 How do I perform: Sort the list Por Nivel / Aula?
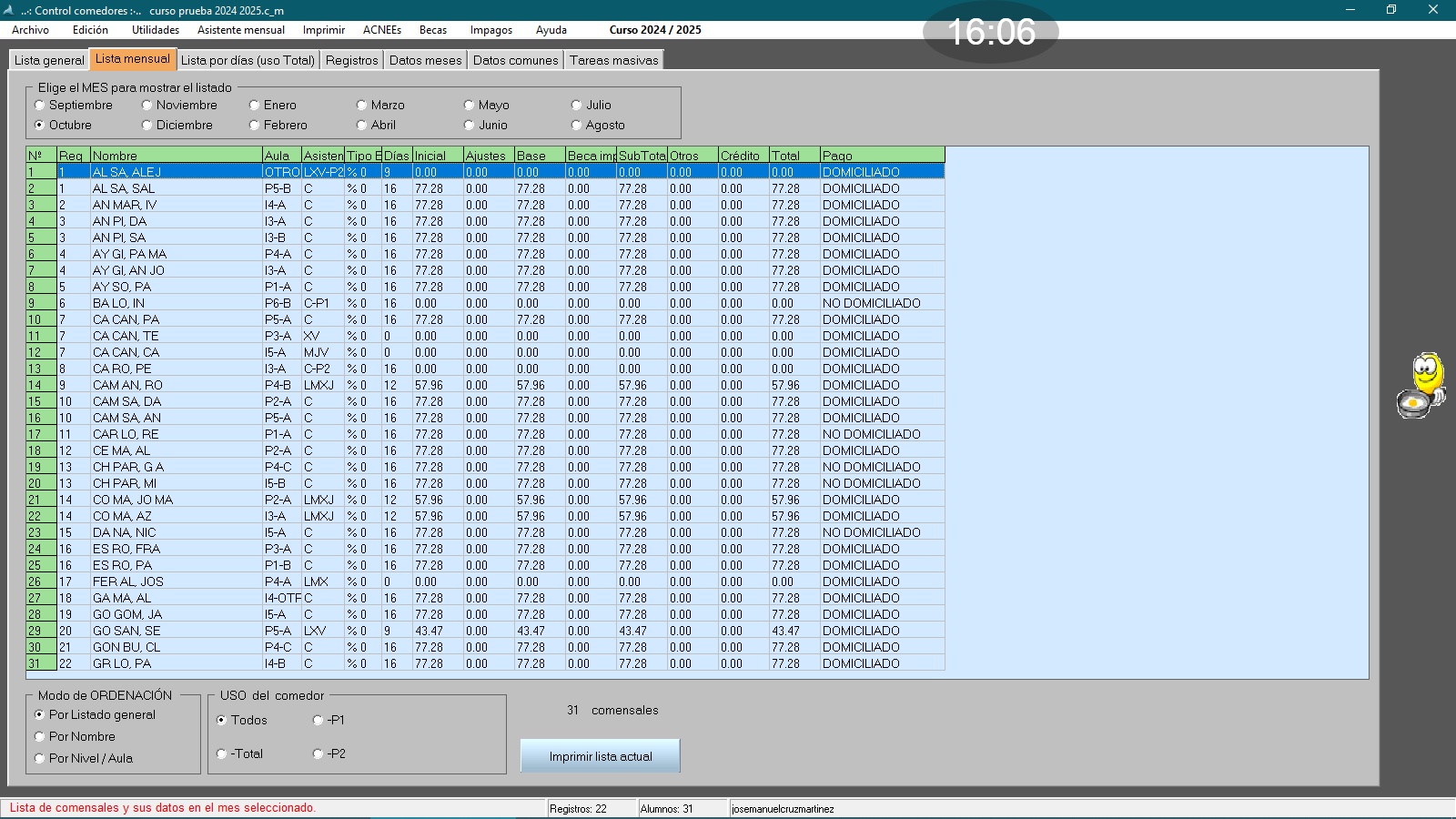coord(84,758)
